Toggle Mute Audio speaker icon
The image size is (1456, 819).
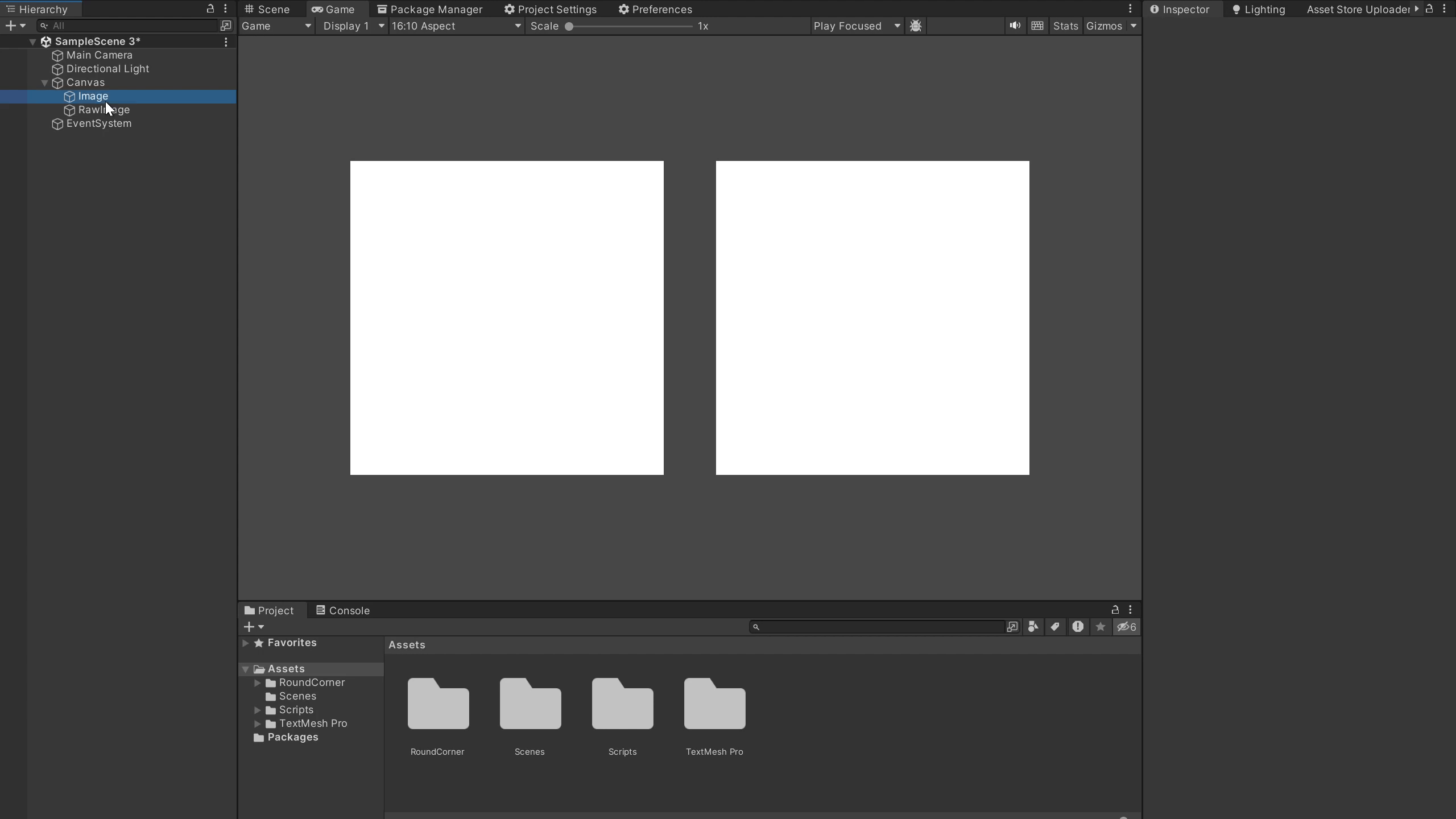click(x=1015, y=26)
